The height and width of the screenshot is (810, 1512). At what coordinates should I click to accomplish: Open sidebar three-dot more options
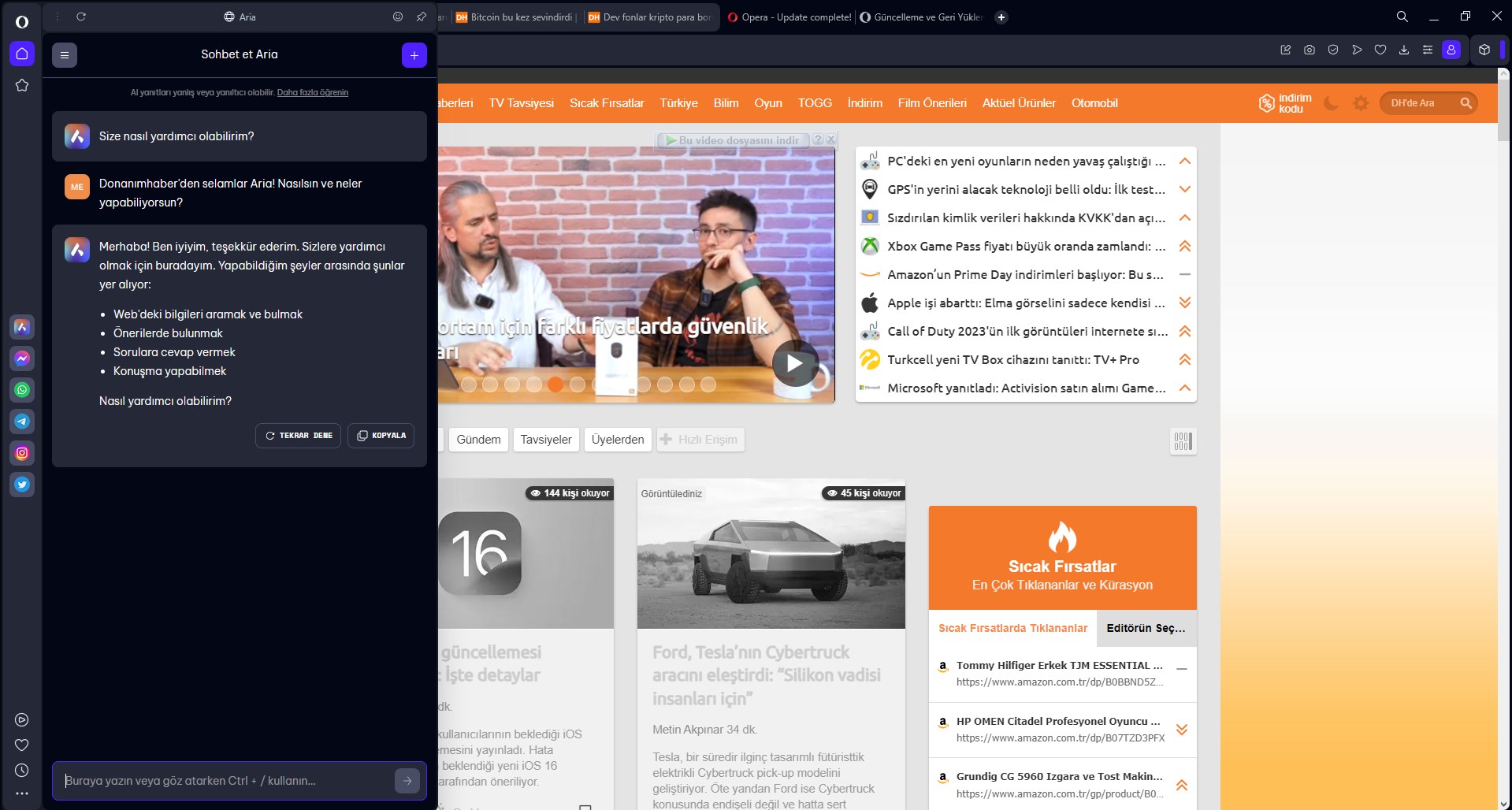click(x=22, y=793)
